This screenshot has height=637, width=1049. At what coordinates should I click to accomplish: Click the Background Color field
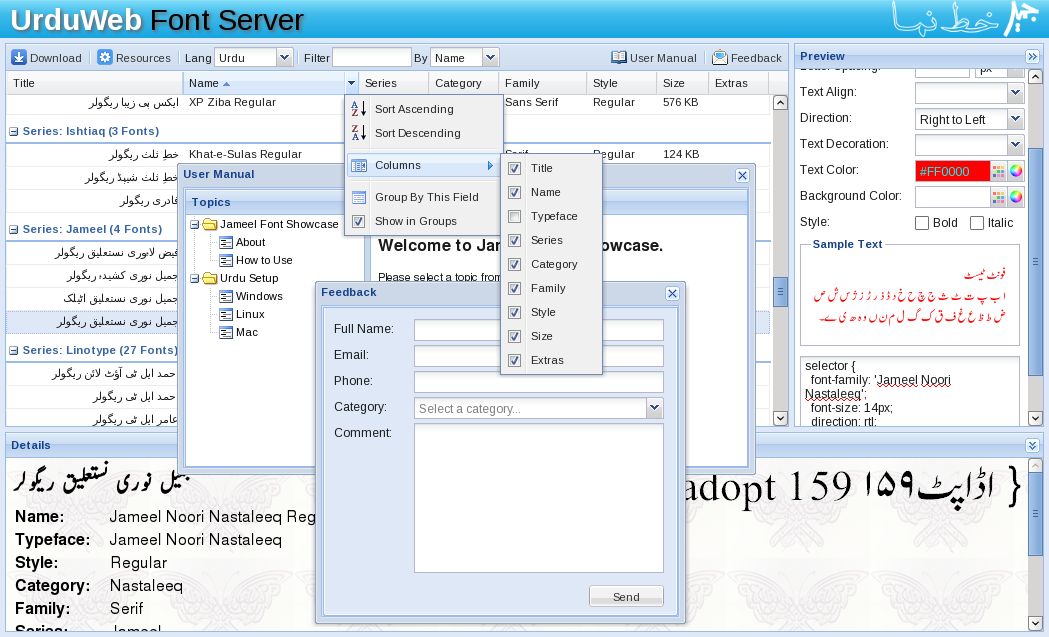(x=952, y=197)
